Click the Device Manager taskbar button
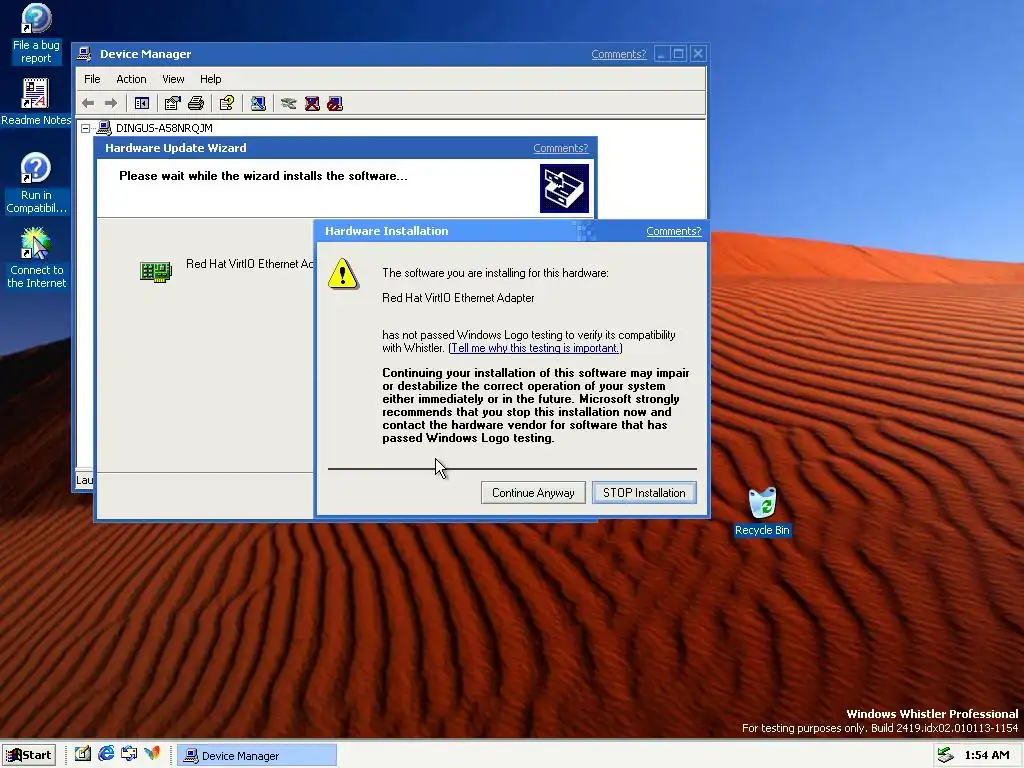This screenshot has width=1024, height=768. coord(257,756)
